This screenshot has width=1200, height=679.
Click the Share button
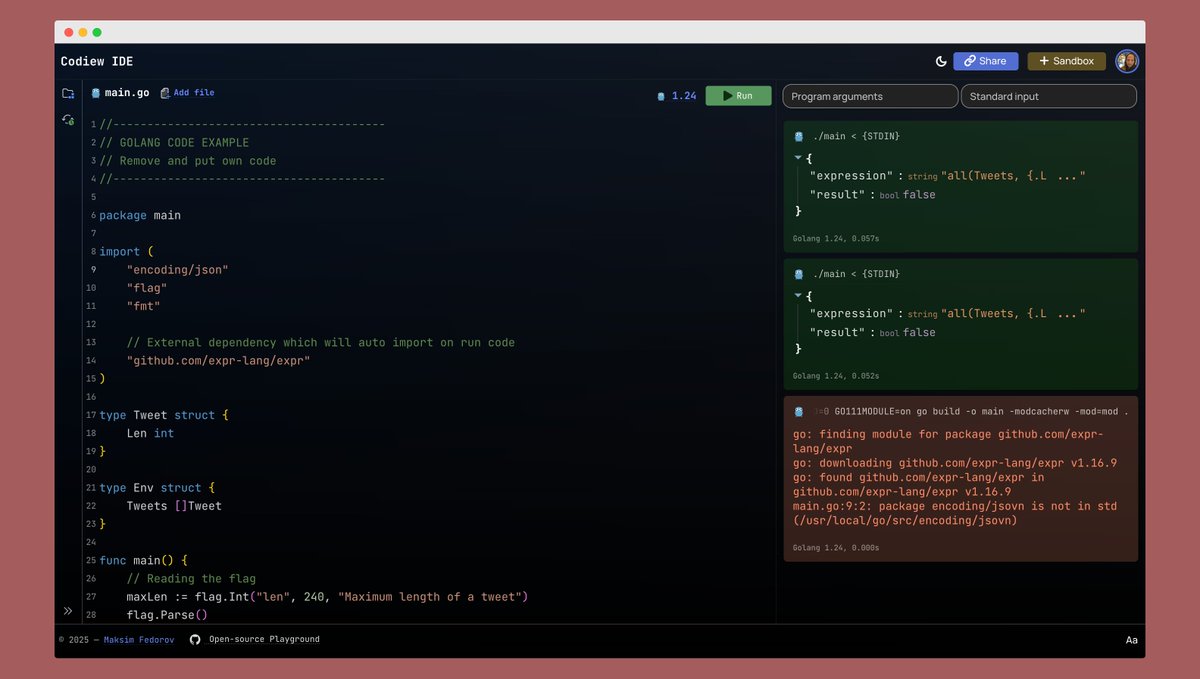point(986,61)
